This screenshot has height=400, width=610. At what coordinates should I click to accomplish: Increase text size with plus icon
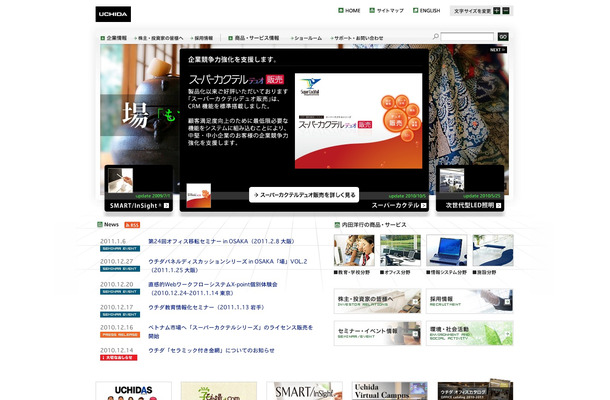[x=497, y=11]
